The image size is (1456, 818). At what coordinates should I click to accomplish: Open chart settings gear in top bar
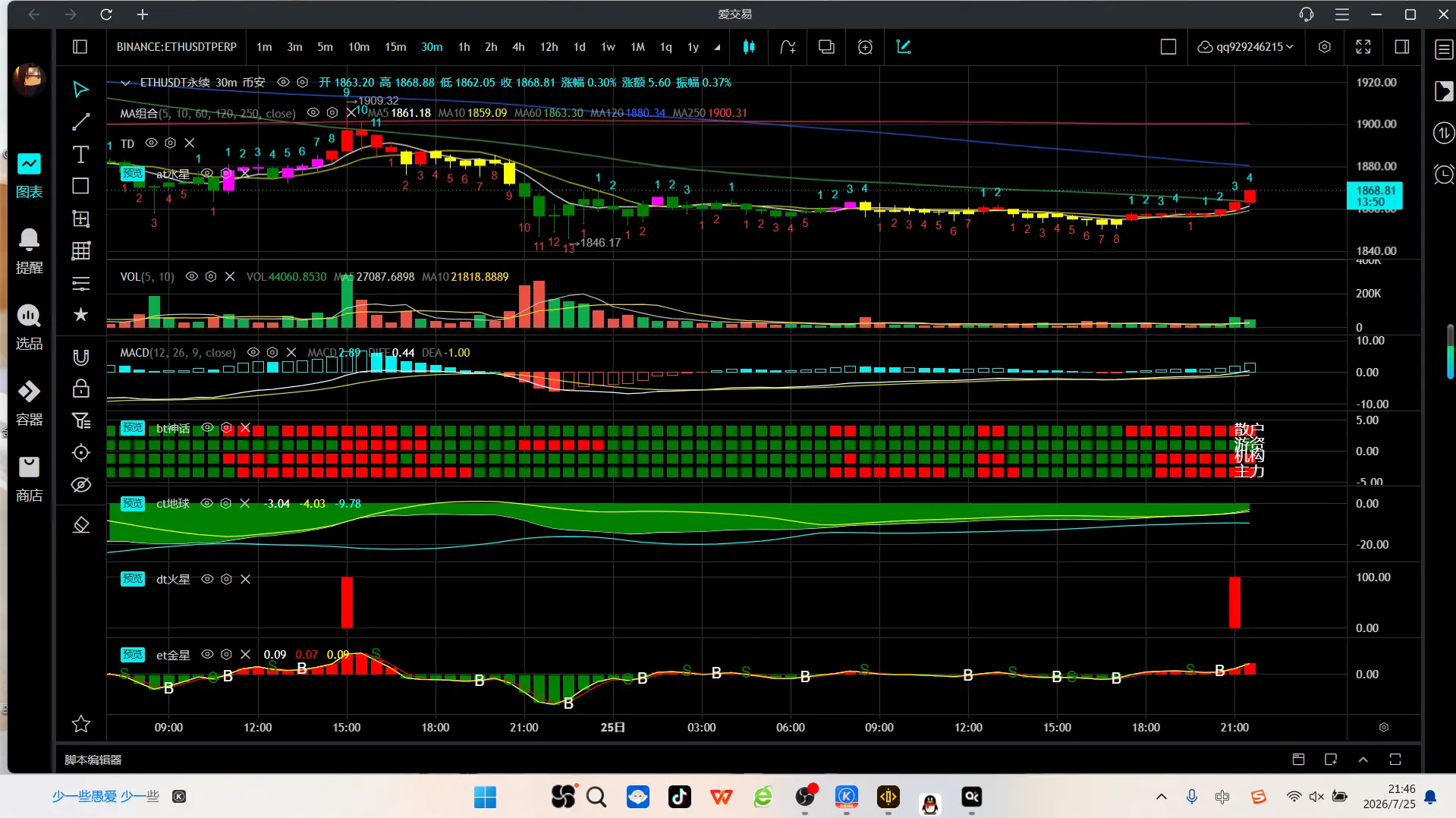pos(1325,47)
